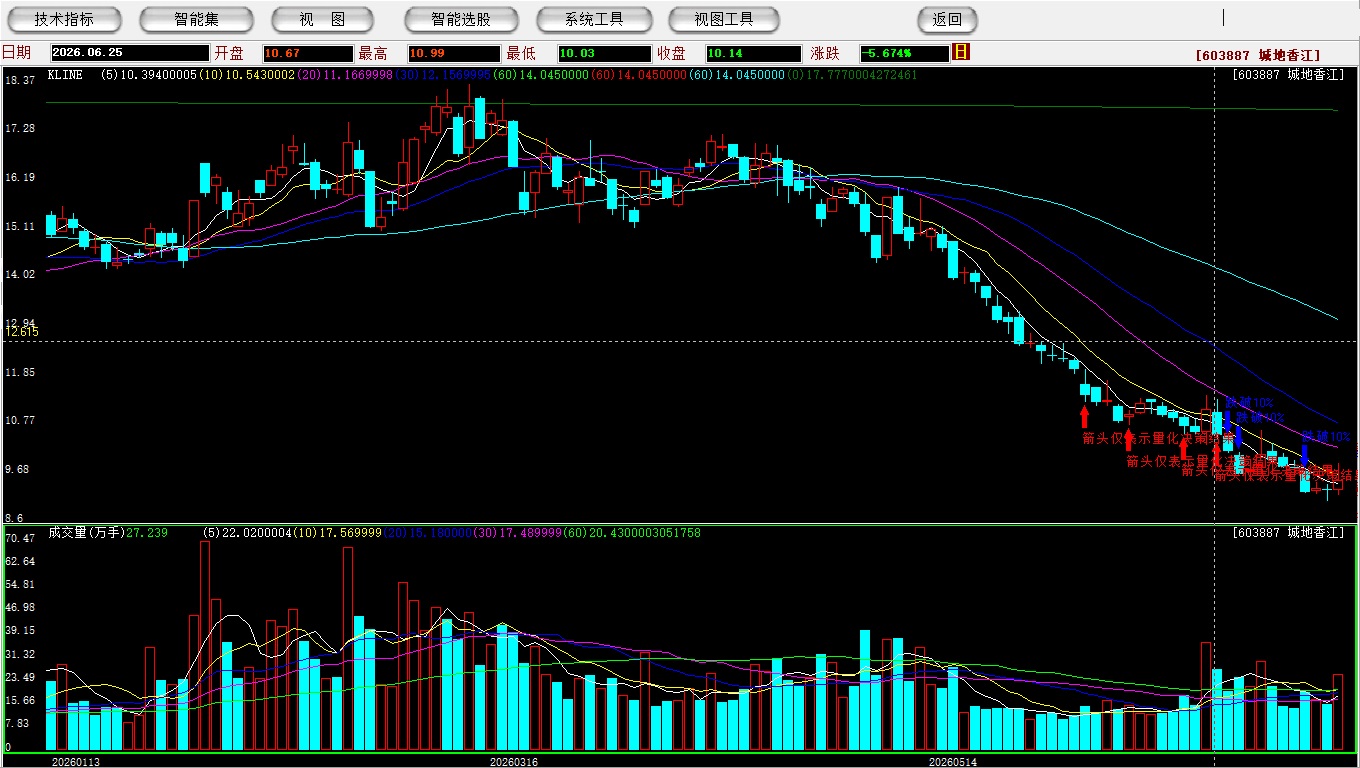Screen dimensions: 1360x768
Task: Click the 20260316 date marker on the axis
Action: (x=513, y=762)
